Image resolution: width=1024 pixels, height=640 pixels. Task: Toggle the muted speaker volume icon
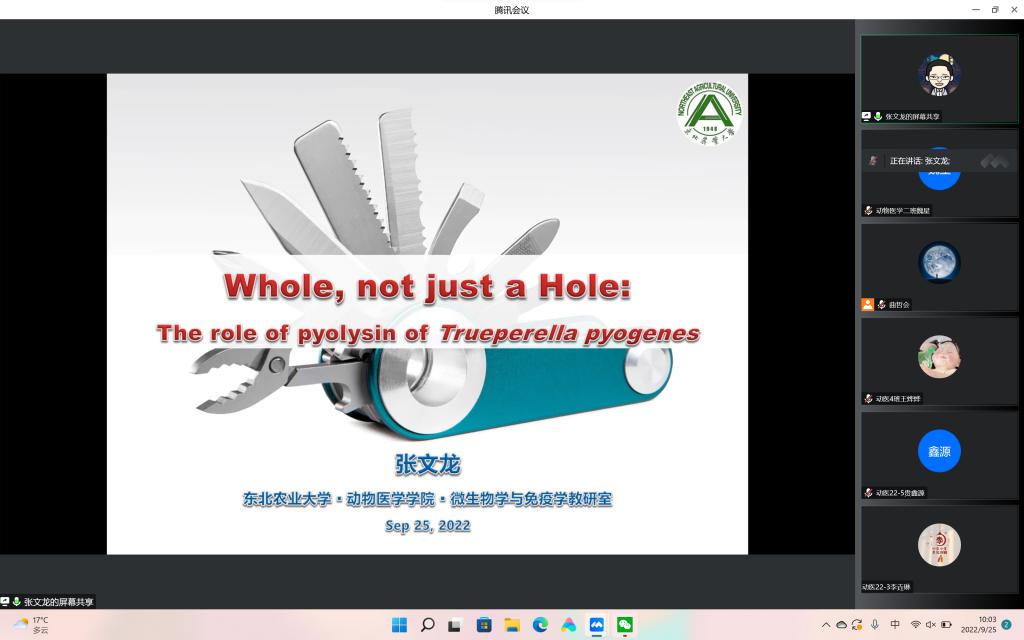click(x=930, y=625)
